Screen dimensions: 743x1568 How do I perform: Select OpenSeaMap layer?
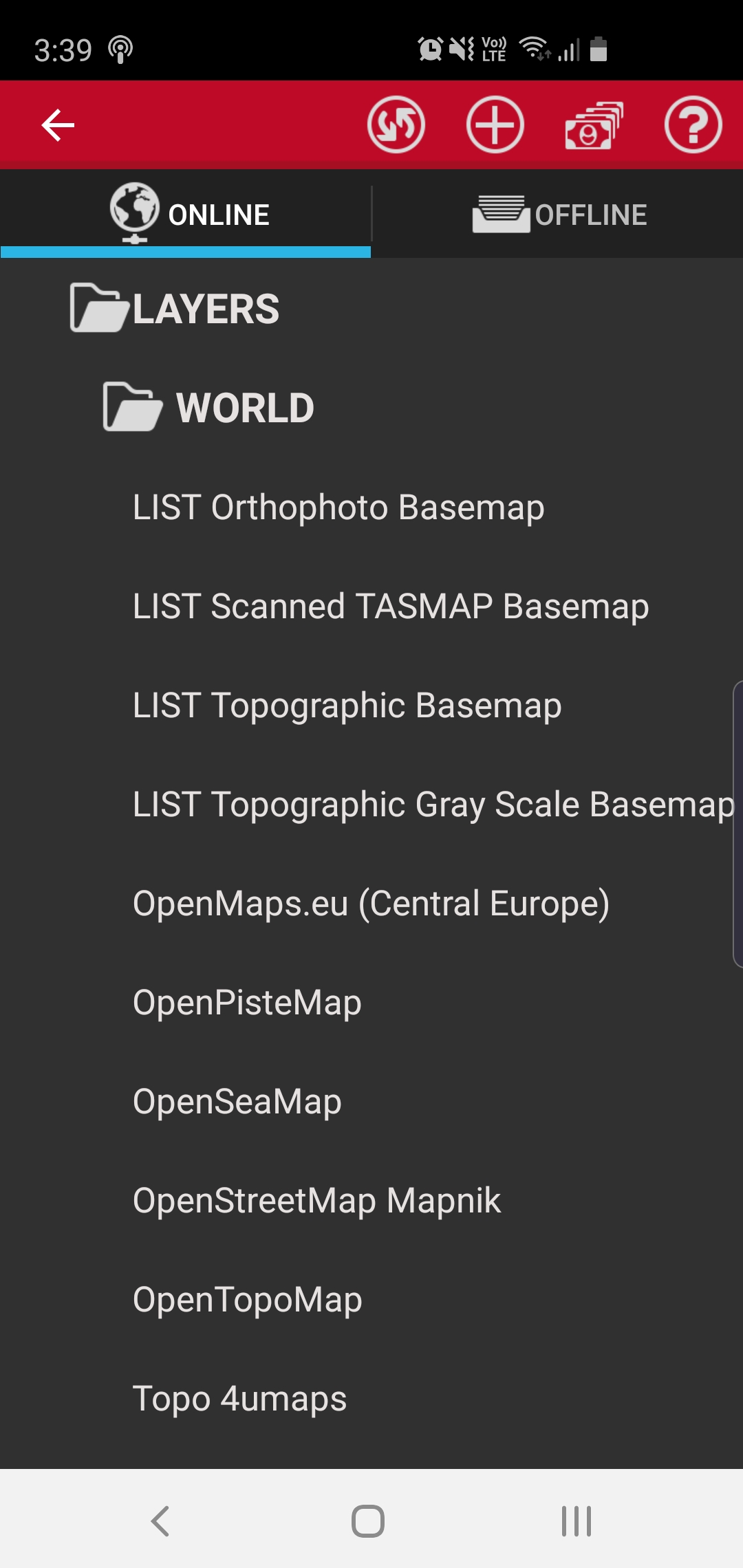click(x=237, y=1102)
